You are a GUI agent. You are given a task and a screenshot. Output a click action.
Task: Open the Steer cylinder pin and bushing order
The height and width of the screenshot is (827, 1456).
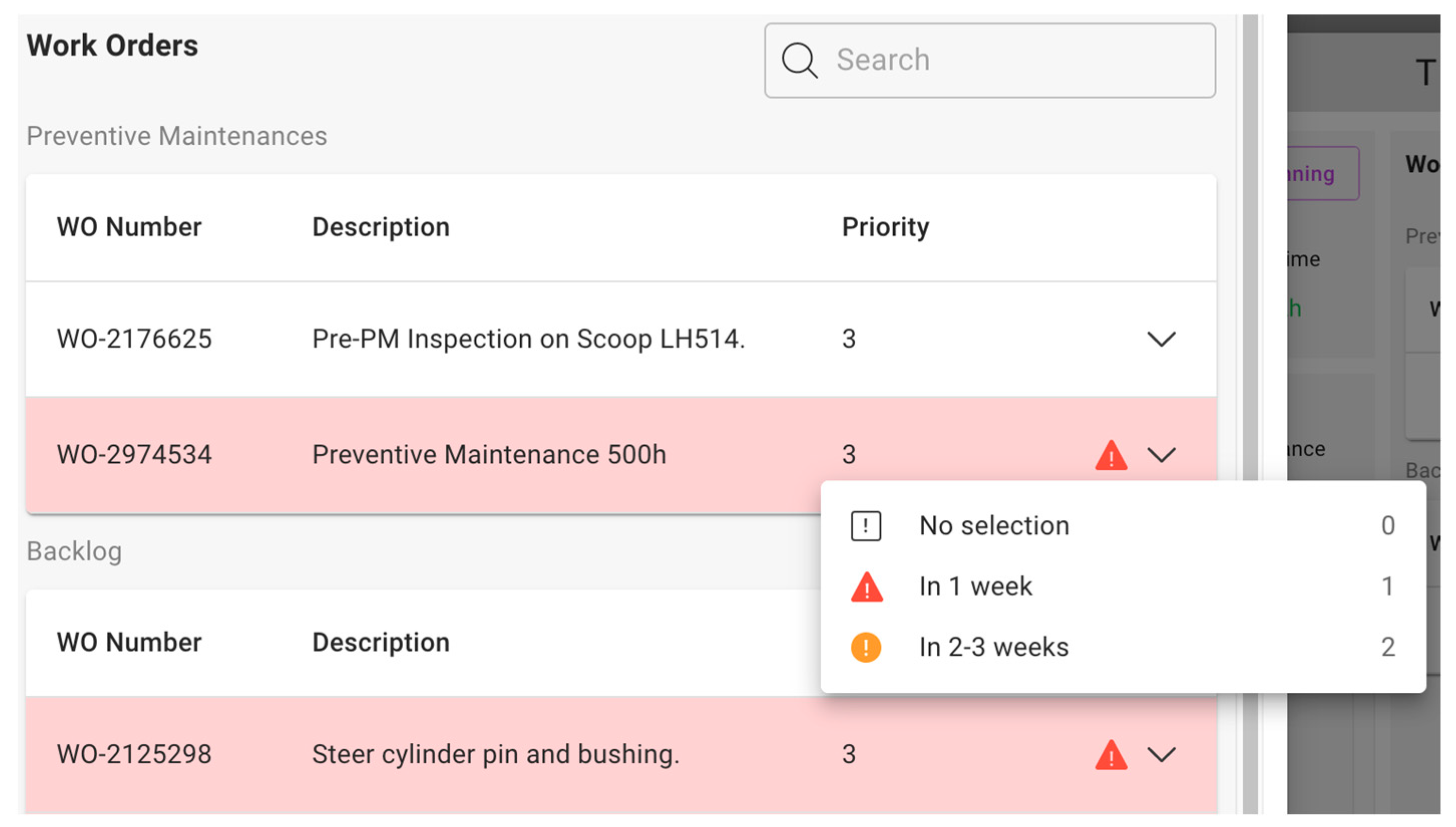click(495, 754)
